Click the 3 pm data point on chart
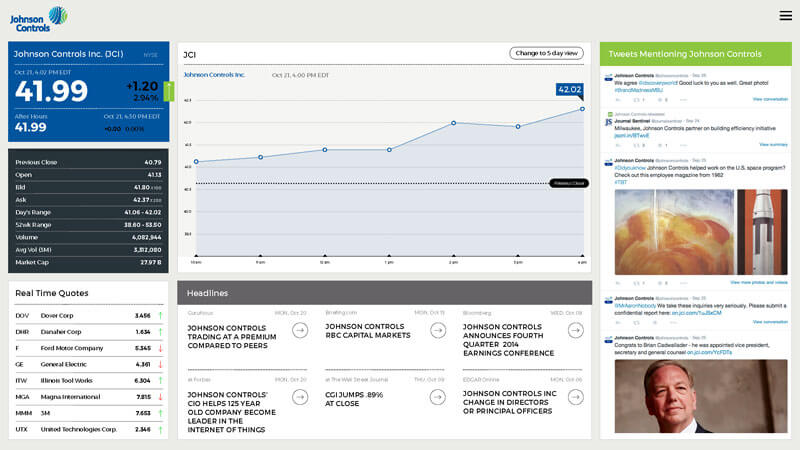800x450 pixels. pyautogui.click(x=518, y=127)
